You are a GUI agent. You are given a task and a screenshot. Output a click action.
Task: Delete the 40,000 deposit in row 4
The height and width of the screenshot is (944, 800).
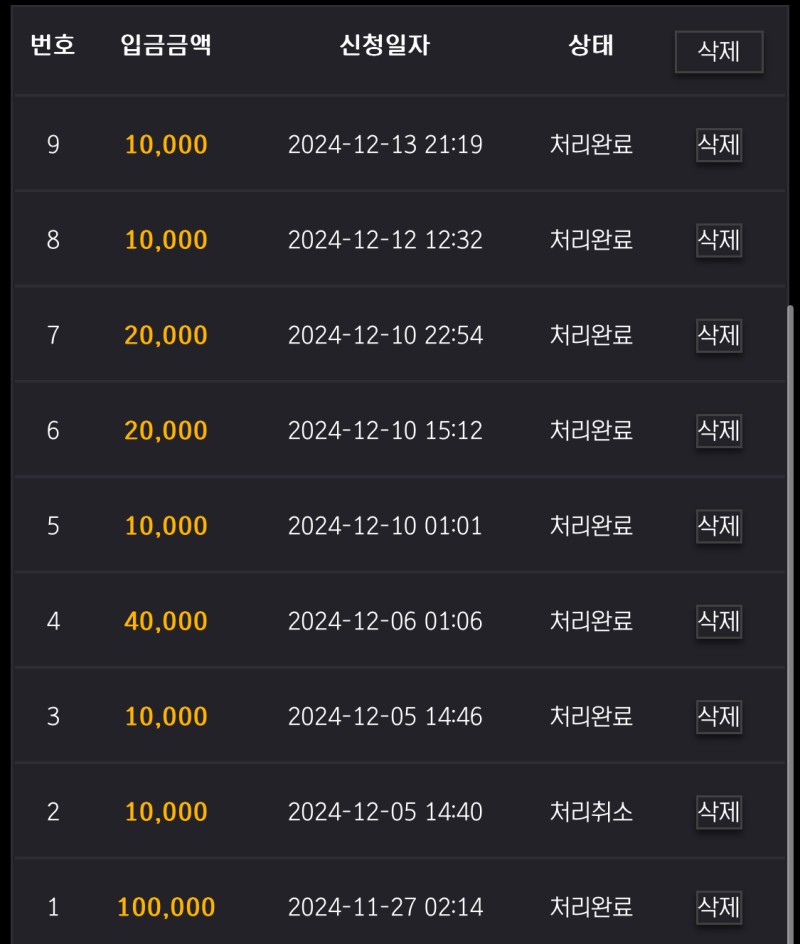719,621
